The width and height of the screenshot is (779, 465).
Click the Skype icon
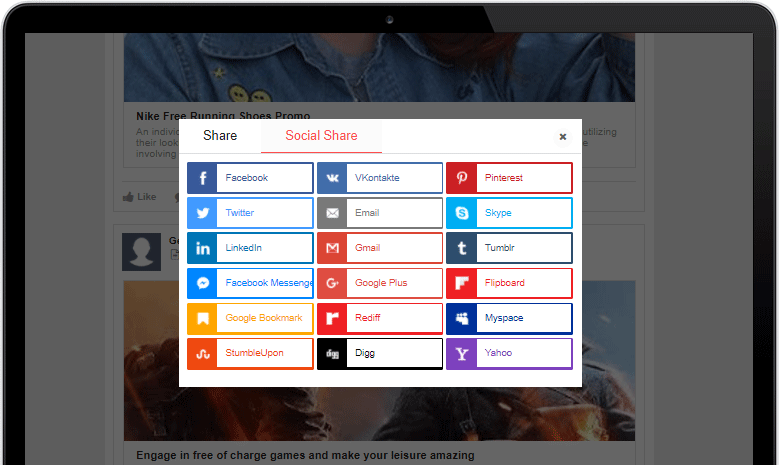coord(462,213)
